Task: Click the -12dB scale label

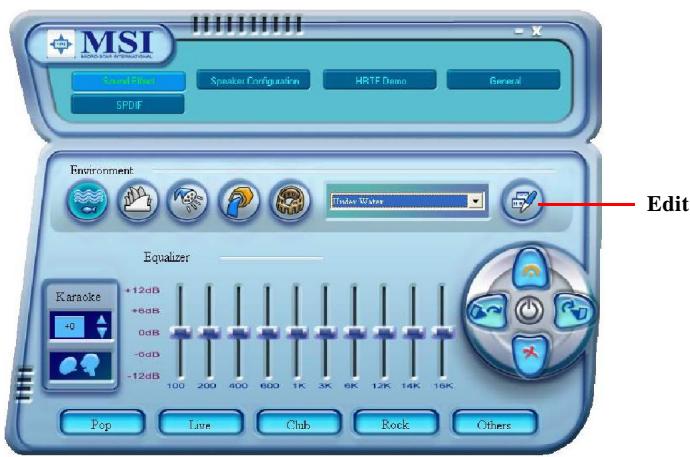Action: tap(143, 376)
